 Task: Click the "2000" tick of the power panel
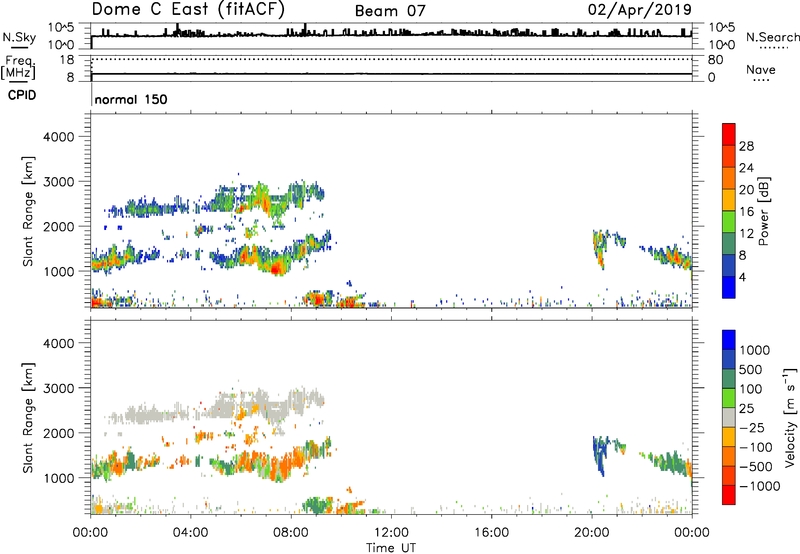59,226
